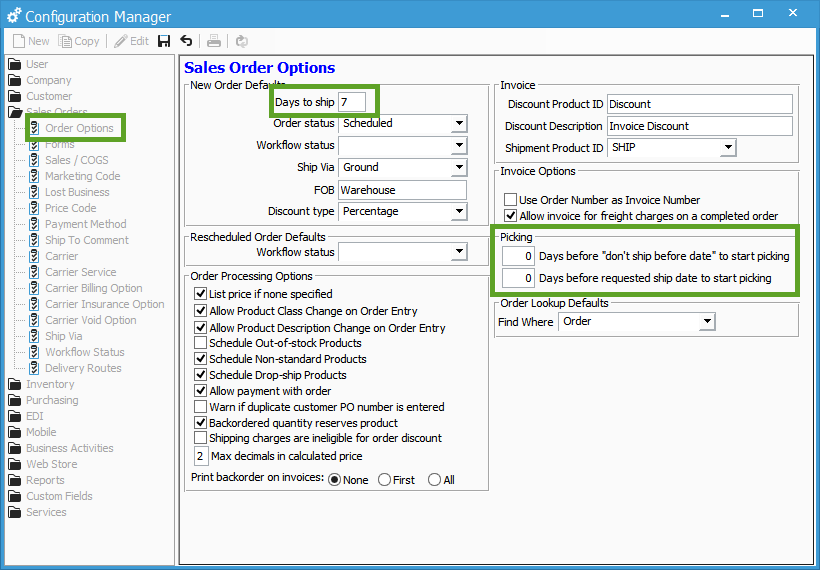
Task: Select All for print backorder on invoices
Action: [x=434, y=480]
